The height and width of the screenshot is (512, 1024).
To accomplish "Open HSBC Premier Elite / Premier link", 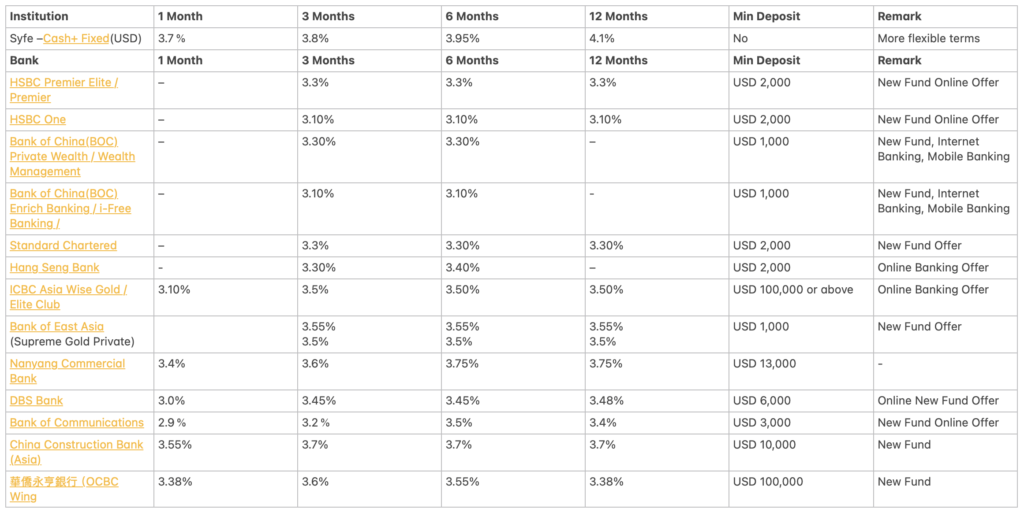I will coord(64,90).
